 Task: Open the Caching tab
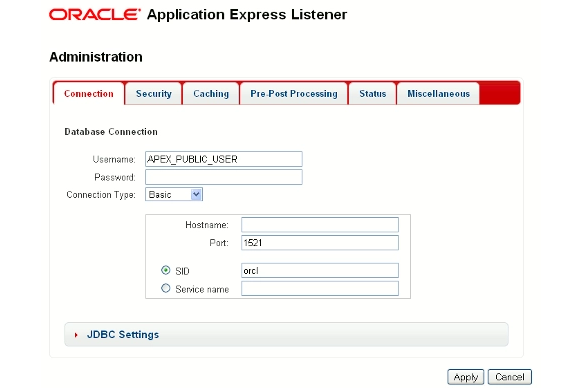[x=211, y=94]
